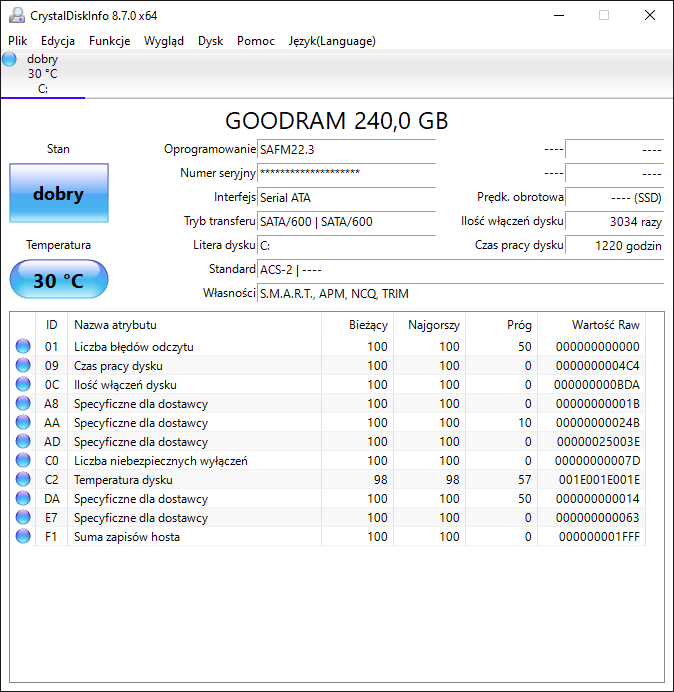Click the blue status orb in the drive tab
Viewport: 674px width, 692px height.
(9, 59)
